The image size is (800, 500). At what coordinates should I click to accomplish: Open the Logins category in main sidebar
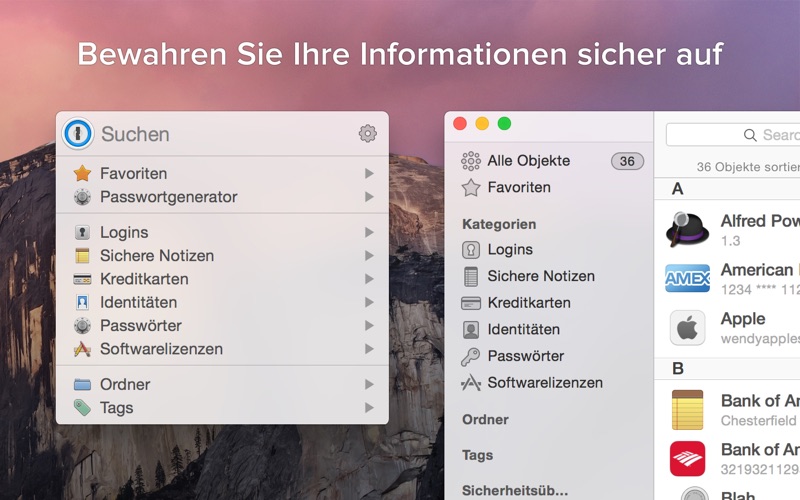pyautogui.click(x=510, y=250)
